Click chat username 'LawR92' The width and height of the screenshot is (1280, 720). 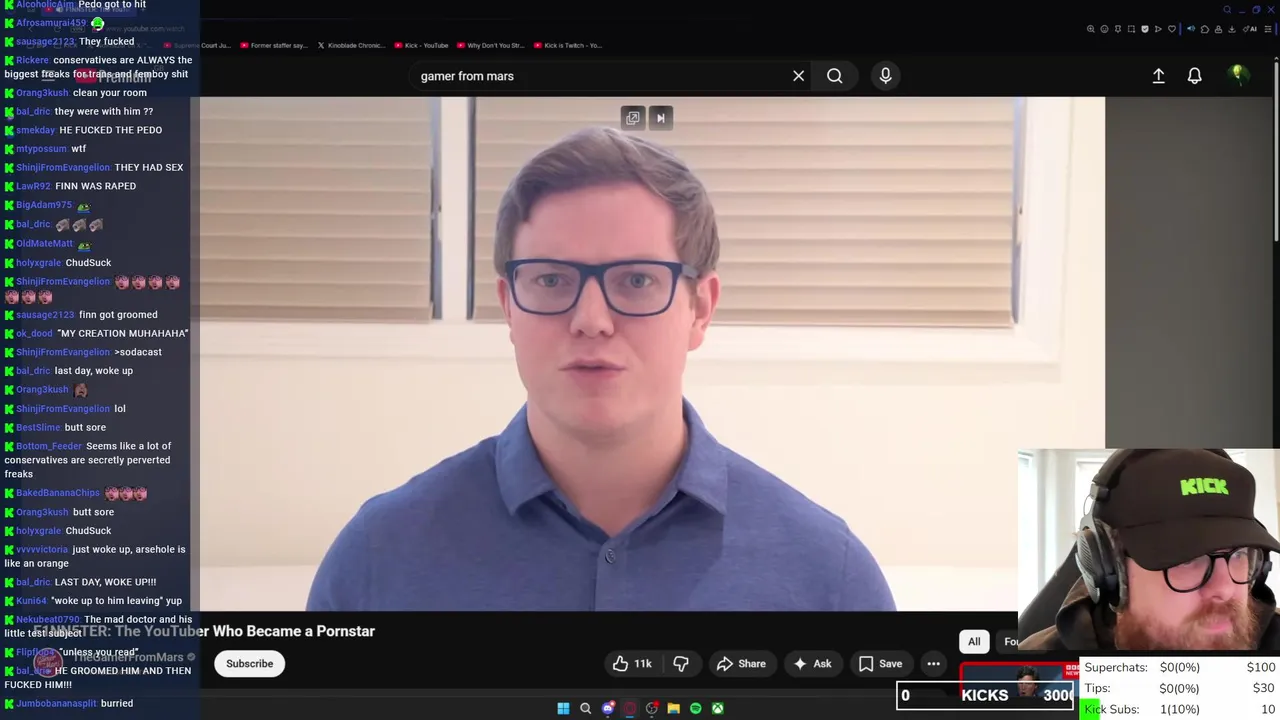pos(33,186)
